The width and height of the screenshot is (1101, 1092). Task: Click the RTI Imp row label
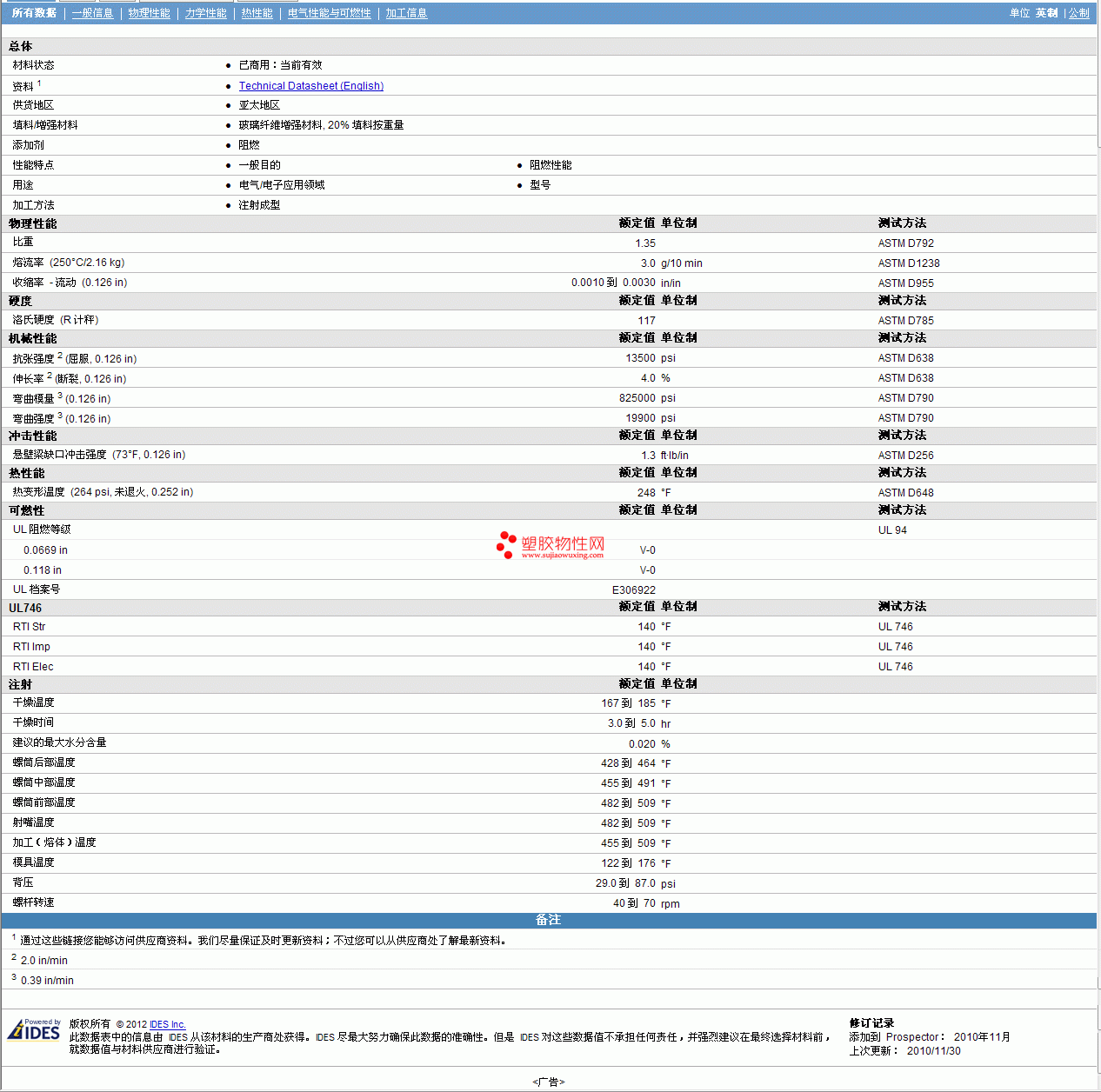(x=32, y=647)
